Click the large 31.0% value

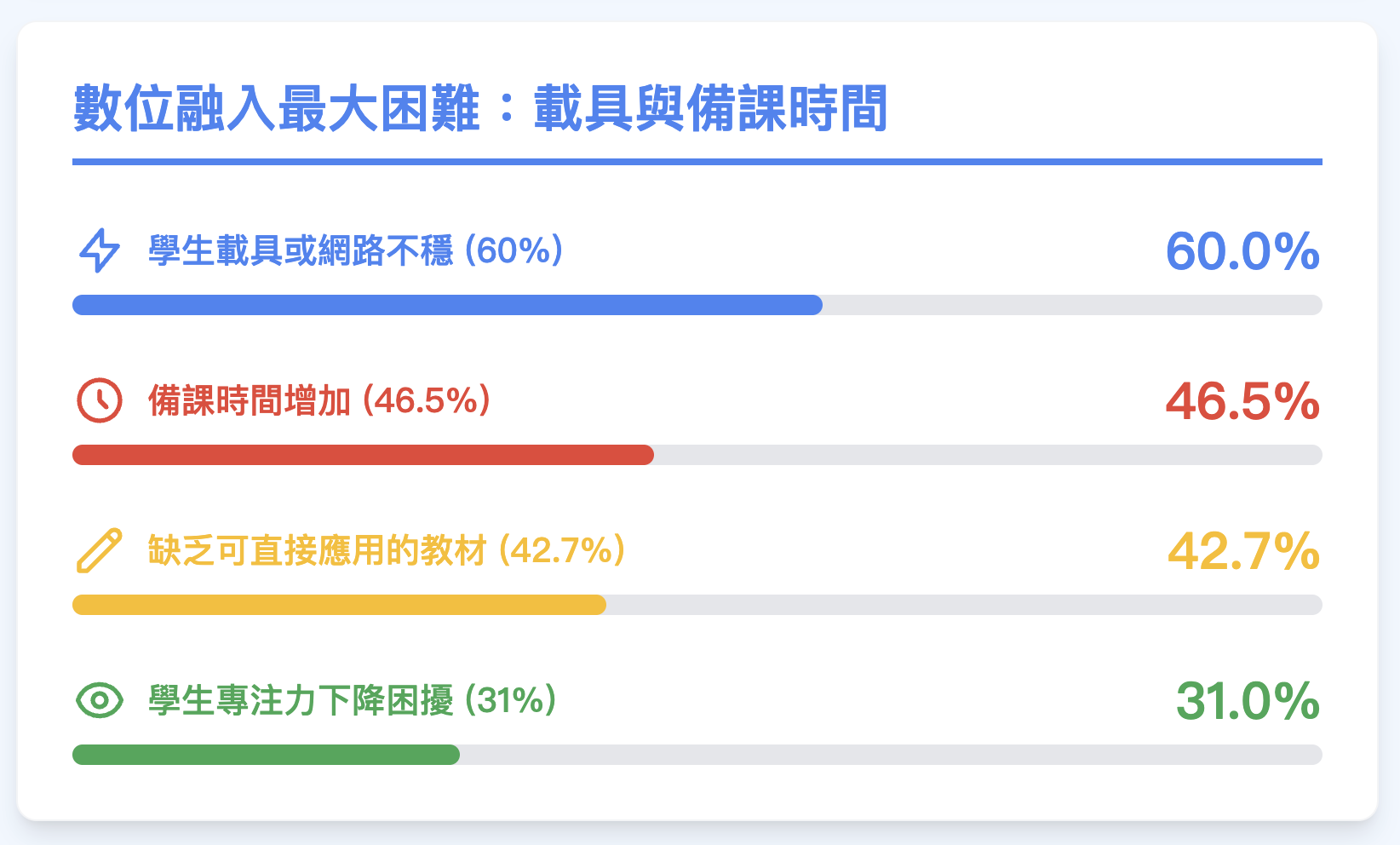(x=1248, y=701)
